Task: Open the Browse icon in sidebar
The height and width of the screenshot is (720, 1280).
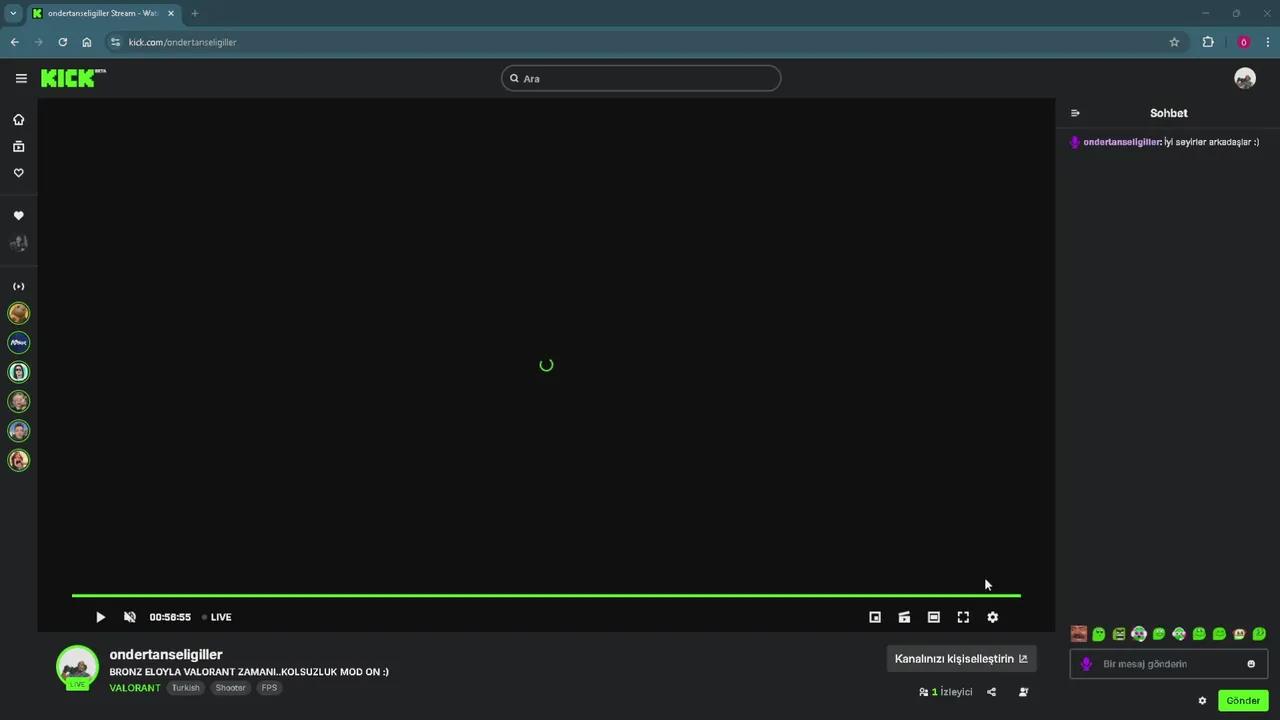Action: (18, 146)
